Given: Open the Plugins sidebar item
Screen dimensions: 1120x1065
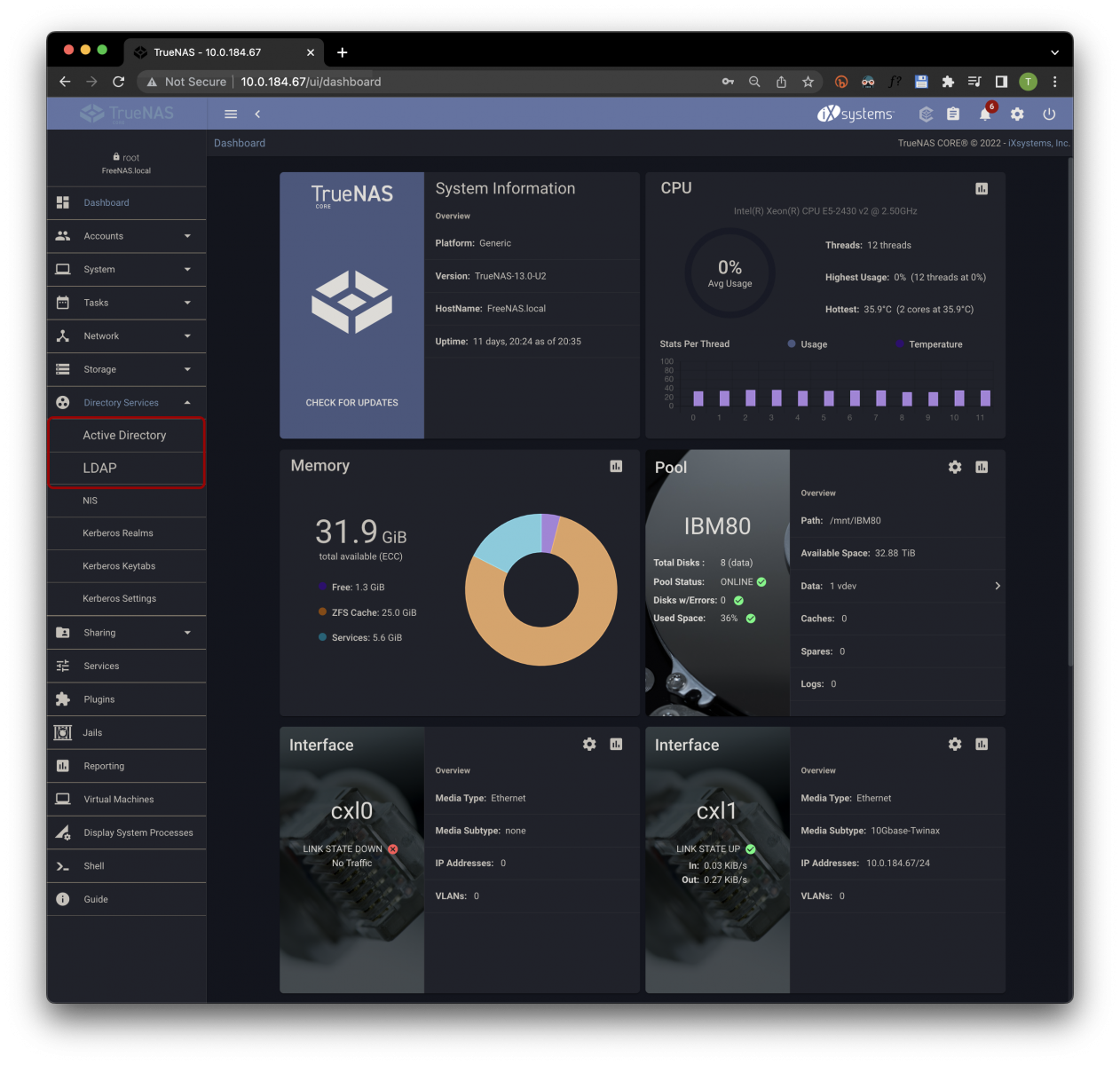Looking at the screenshot, I should (127, 699).
